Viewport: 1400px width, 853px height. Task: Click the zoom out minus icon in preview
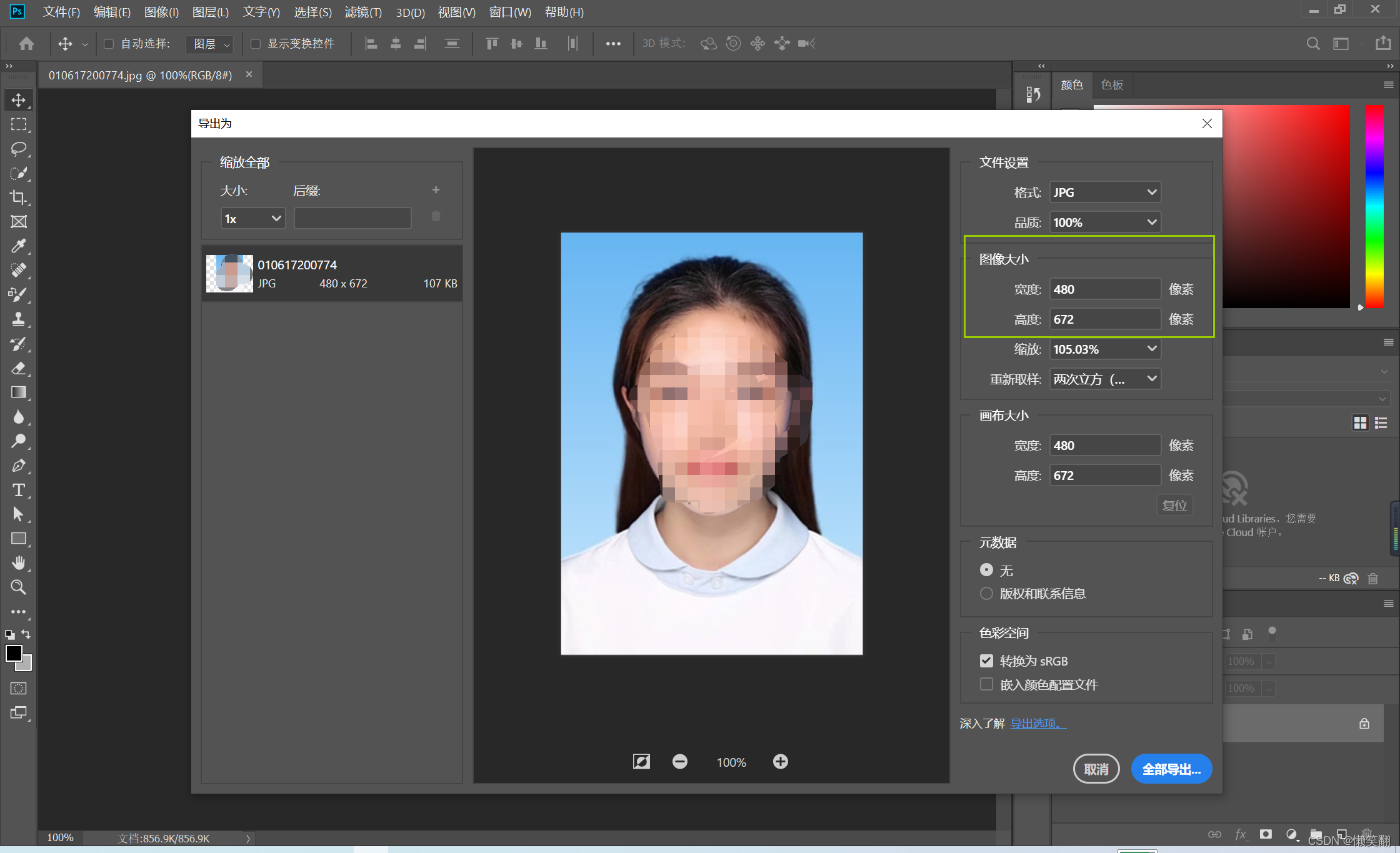click(x=679, y=761)
